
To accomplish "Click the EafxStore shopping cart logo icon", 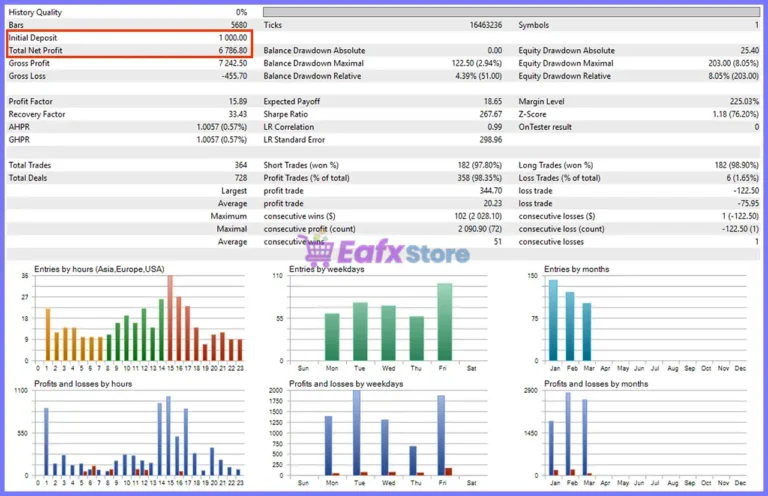I will (318, 251).
